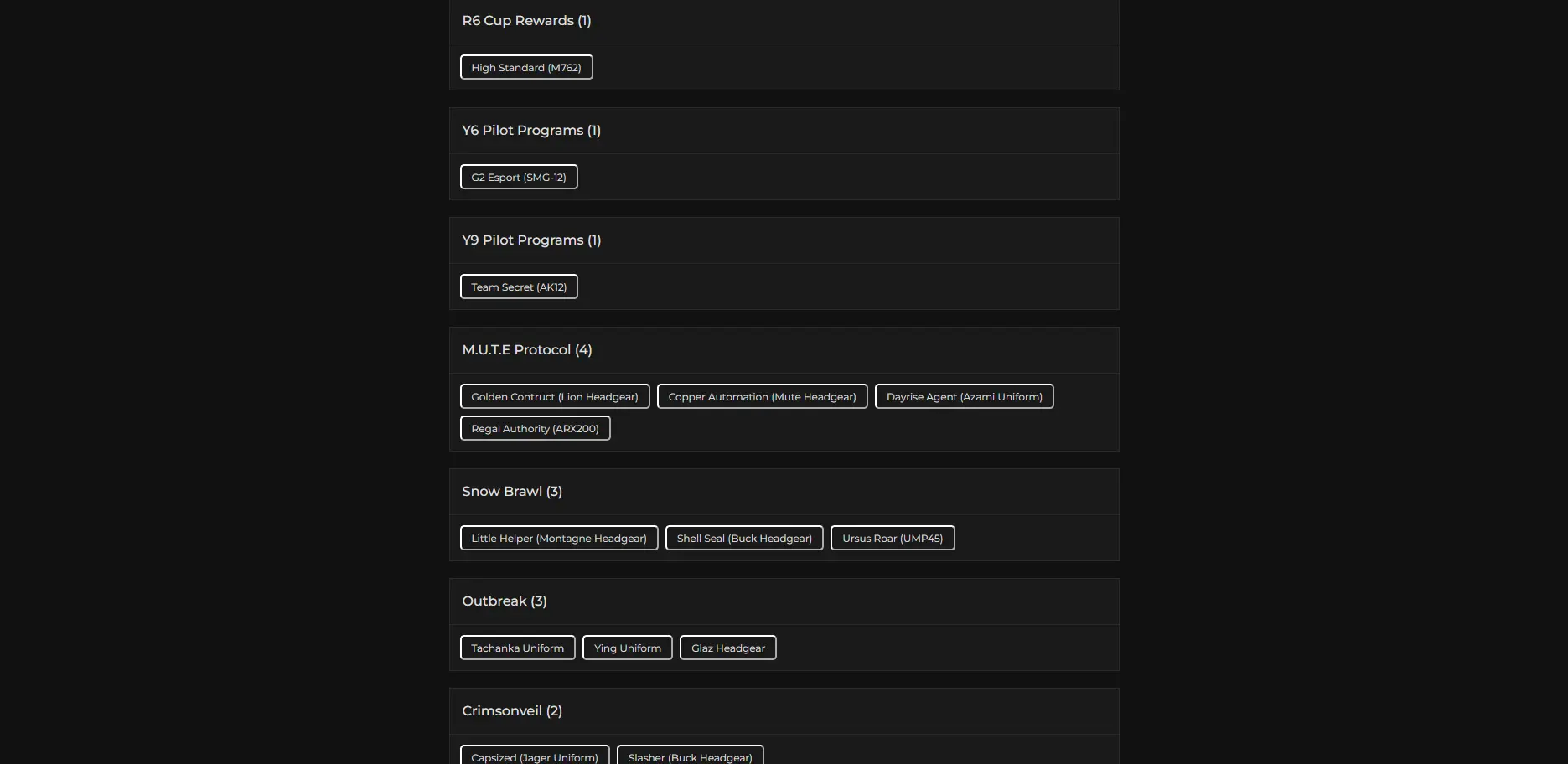Click the Team Secret (AK12) tag
Image resolution: width=1568 pixels, height=764 pixels.
(519, 287)
